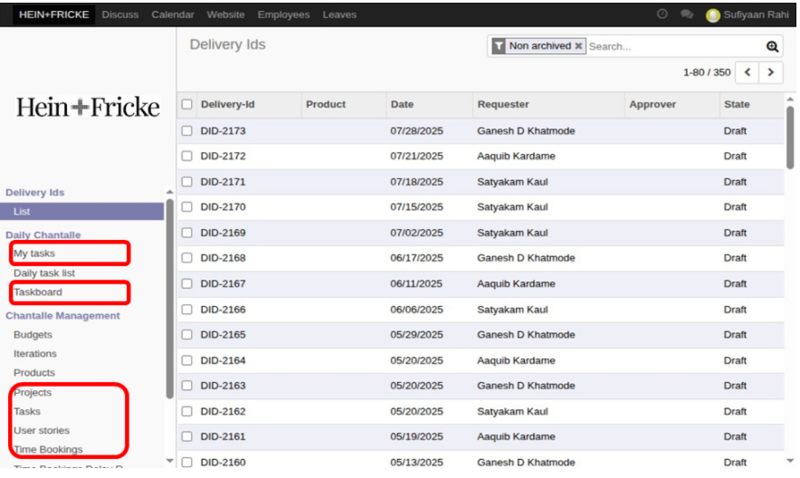The image size is (800, 478).
Task: Select the DID-2168 row checkbox
Action: pyautogui.click(x=187, y=258)
